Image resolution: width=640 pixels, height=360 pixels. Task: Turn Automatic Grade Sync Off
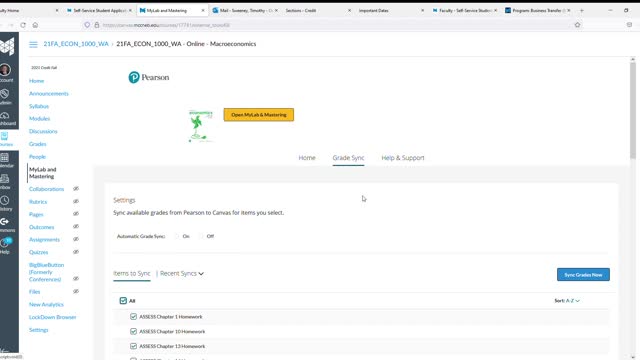(201, 236)
